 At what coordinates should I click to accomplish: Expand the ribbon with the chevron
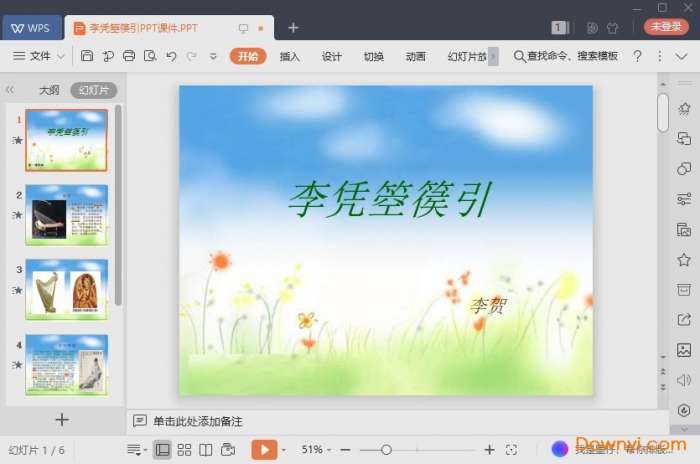pyautogui.click(x=681, y=57)
